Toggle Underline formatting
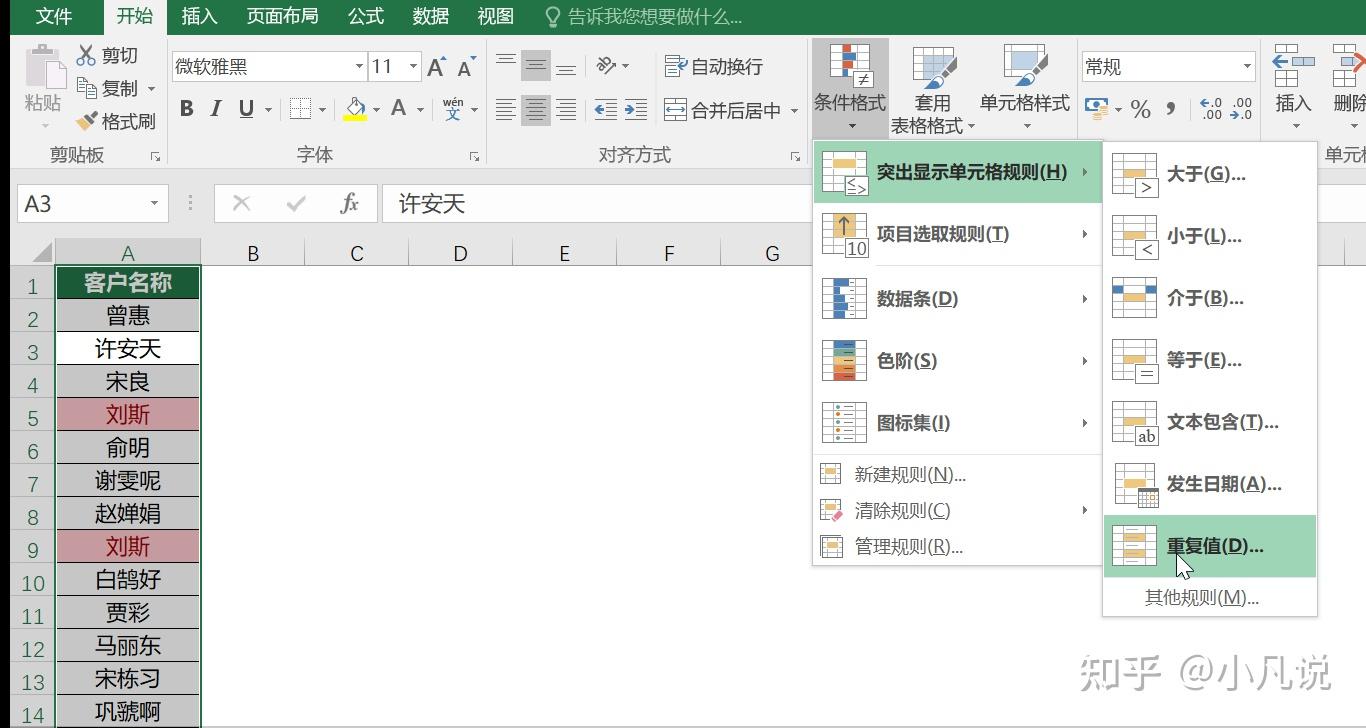Viewport: 1366px width, 728px height. pyautogui.click(x=246, y=109)
